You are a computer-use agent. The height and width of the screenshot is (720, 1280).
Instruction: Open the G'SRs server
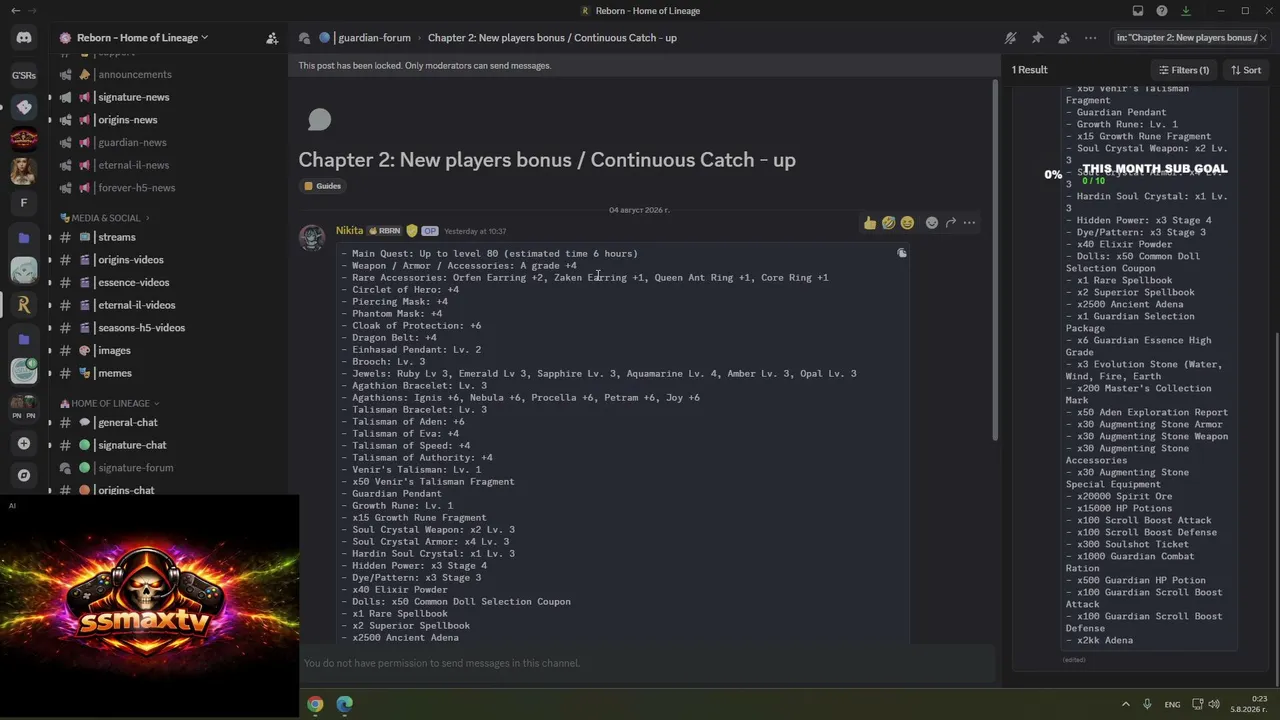click(24, 75)
